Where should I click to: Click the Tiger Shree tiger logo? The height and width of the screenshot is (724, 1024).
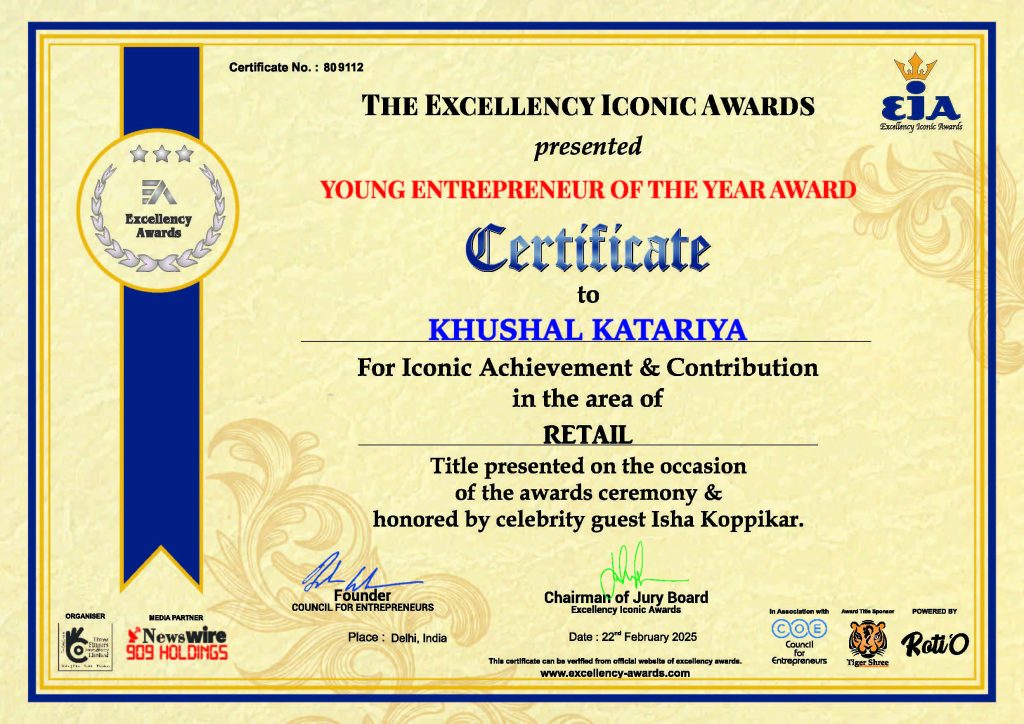(867, 643)
